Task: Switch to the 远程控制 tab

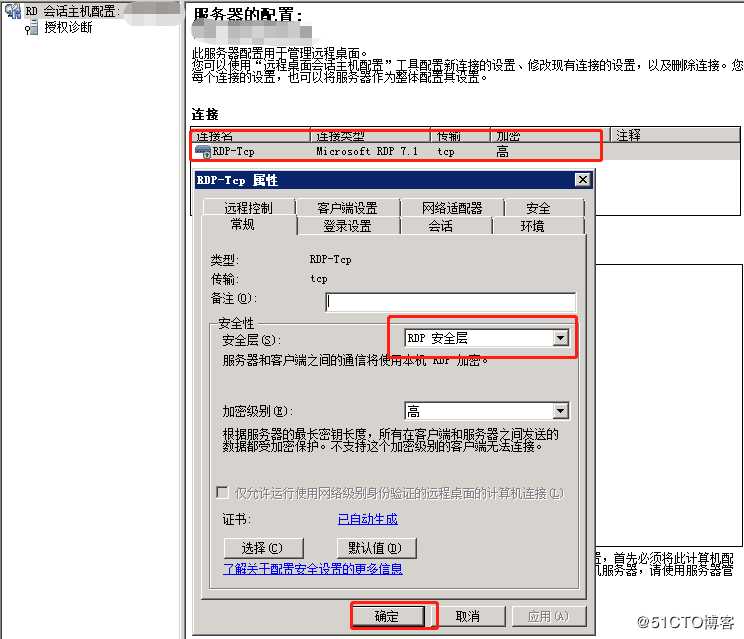Action: 249,208
